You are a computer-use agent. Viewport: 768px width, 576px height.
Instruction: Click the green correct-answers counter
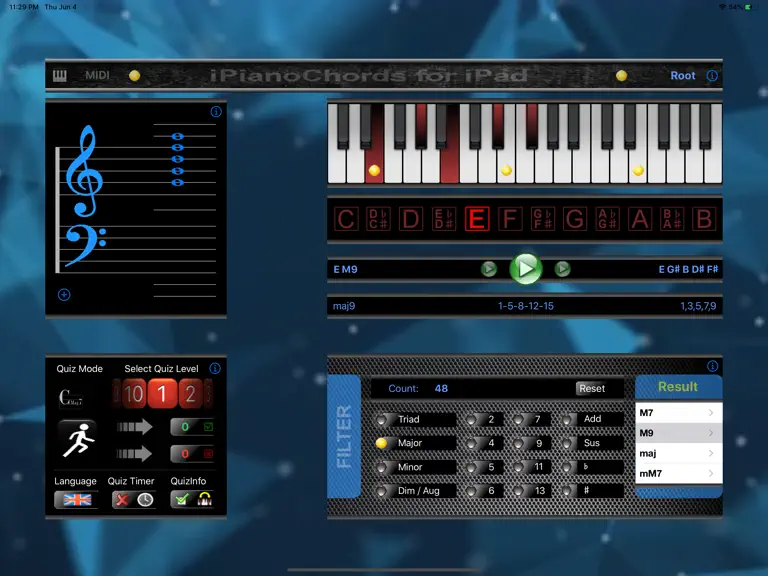[193, 427]
